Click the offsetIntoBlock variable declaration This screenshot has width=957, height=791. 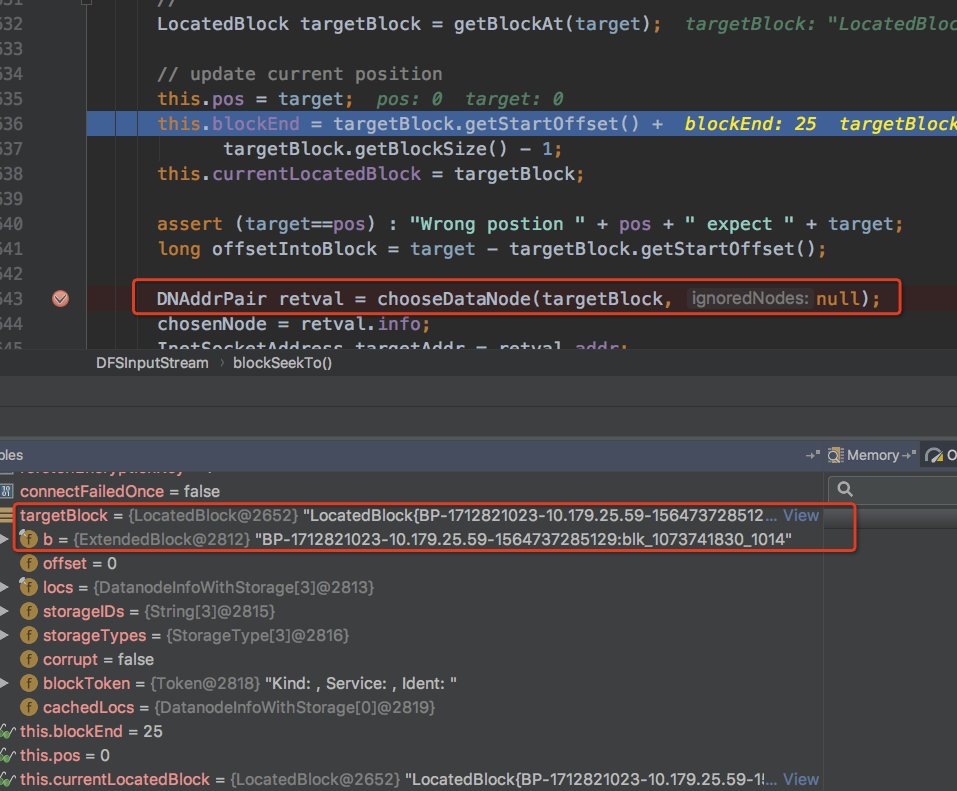294,249
